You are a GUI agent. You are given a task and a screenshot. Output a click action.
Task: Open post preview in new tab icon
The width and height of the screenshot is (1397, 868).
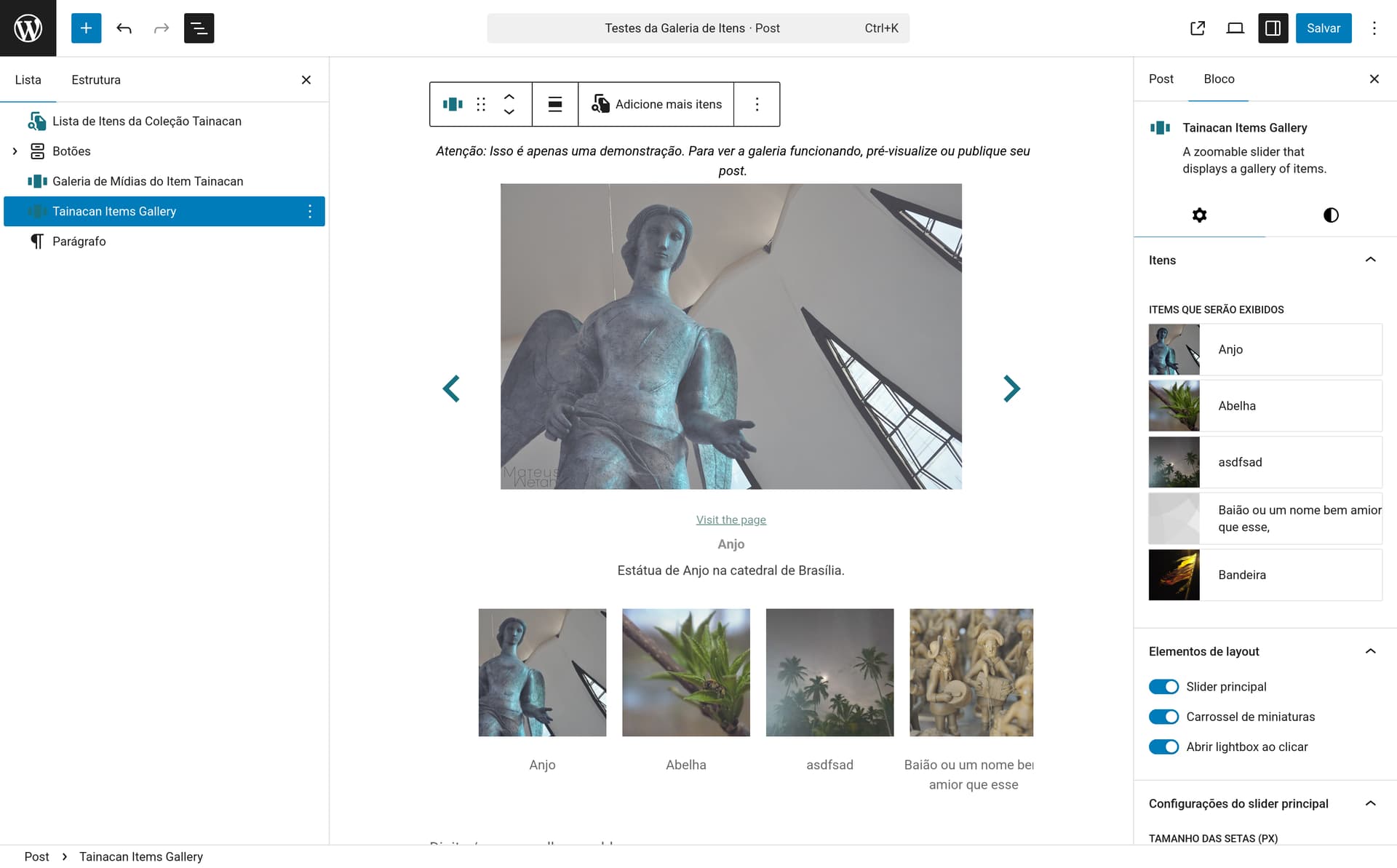pyautogui.click(x=1197, y=28)
